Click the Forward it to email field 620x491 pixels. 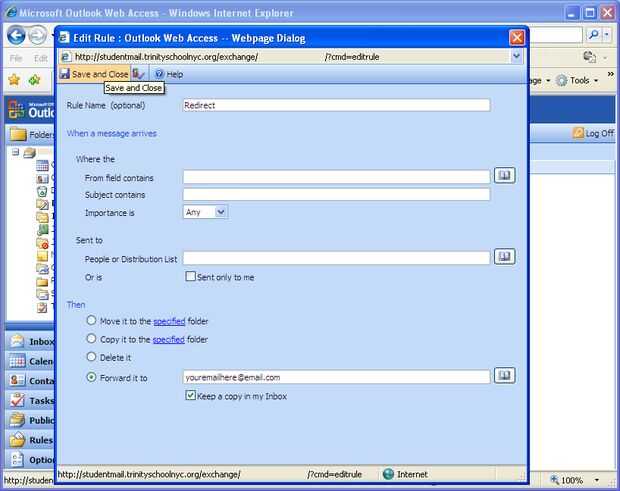click(x=336, y=377)
